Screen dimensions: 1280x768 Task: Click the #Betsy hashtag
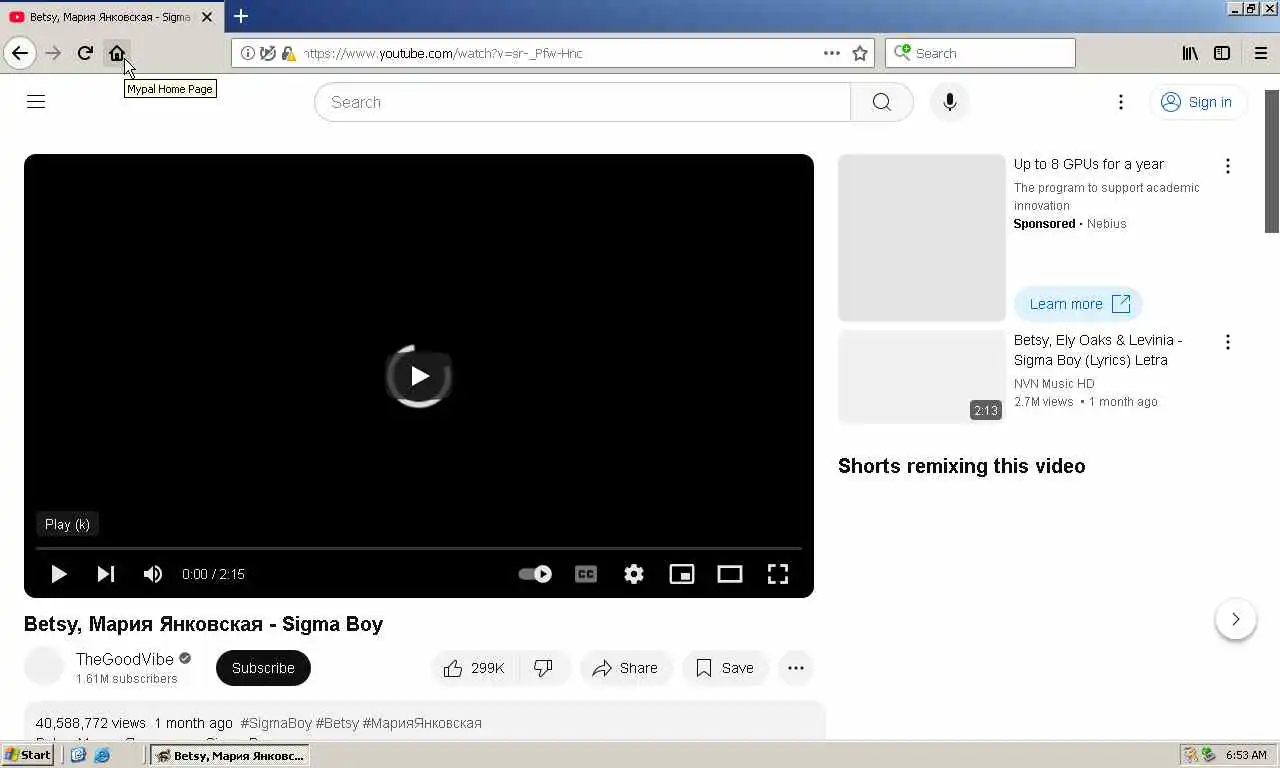337,723
